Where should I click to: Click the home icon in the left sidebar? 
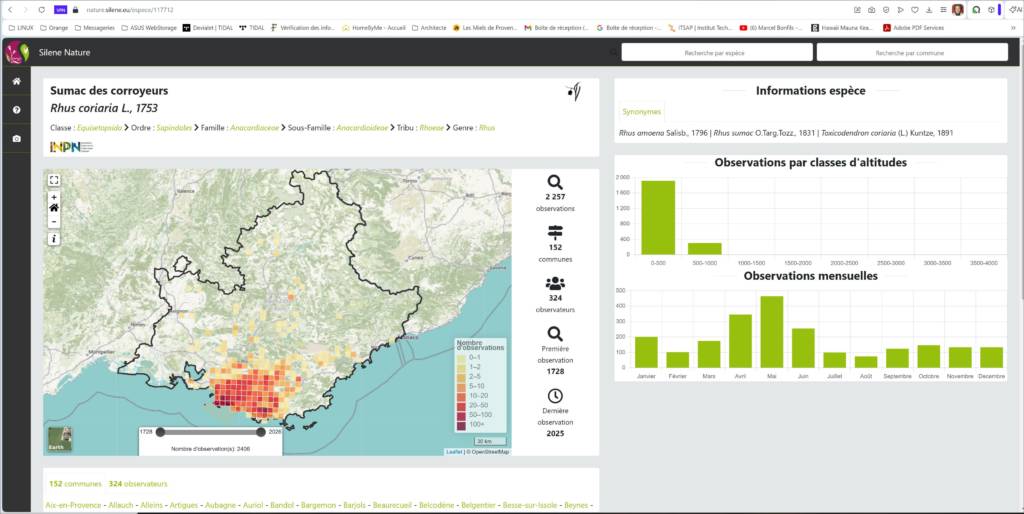coord(16,81)
